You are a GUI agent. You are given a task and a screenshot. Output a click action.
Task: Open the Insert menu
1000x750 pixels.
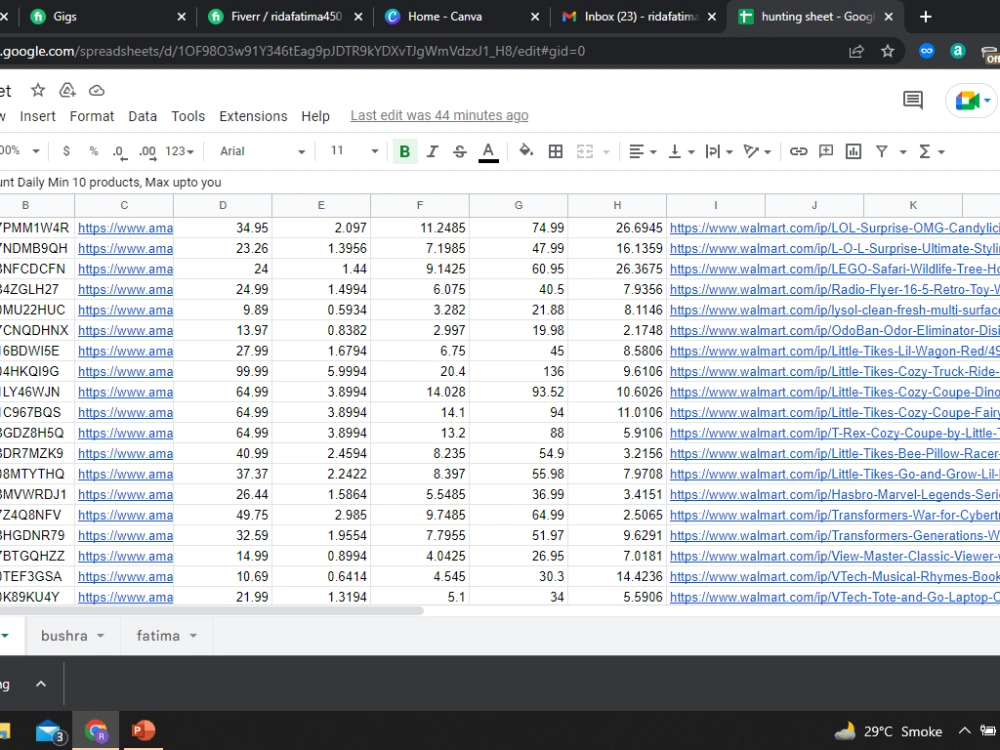(x=37, y=116)
